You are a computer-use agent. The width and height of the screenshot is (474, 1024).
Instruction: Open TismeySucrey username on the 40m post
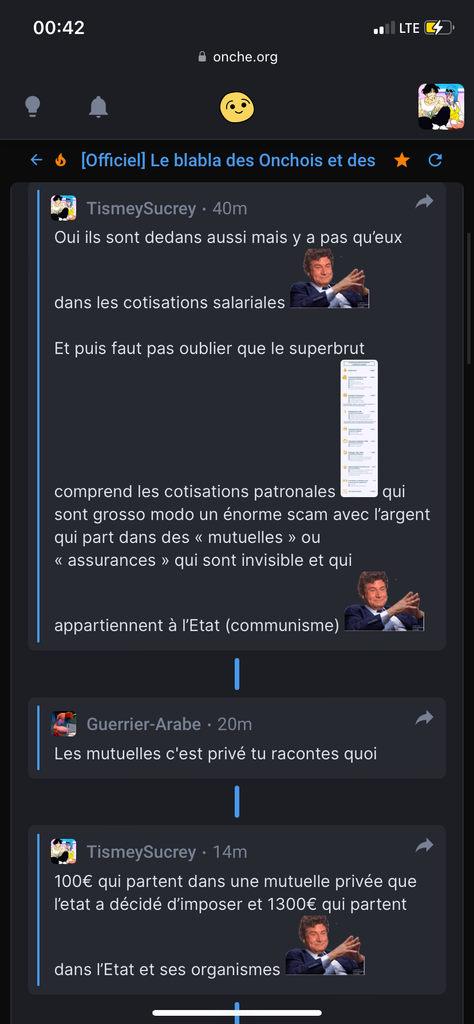(x=141, y=208)
